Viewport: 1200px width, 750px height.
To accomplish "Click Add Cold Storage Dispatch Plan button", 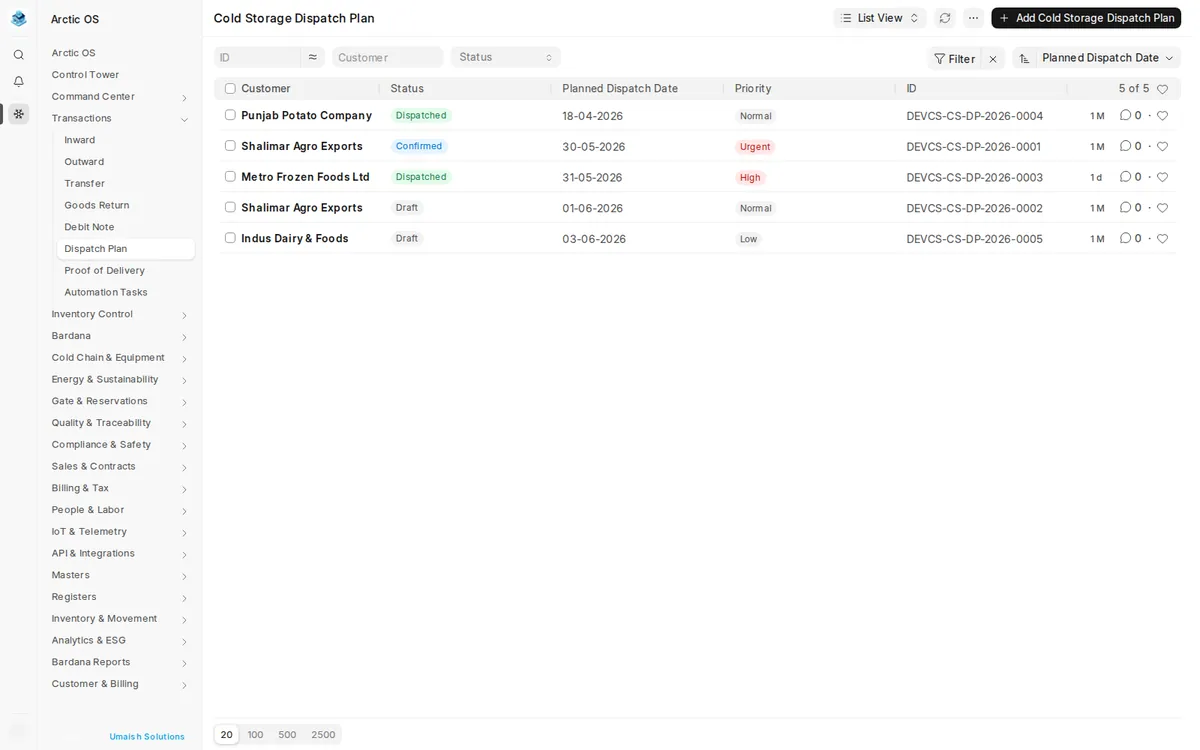I will (1086, 18).
